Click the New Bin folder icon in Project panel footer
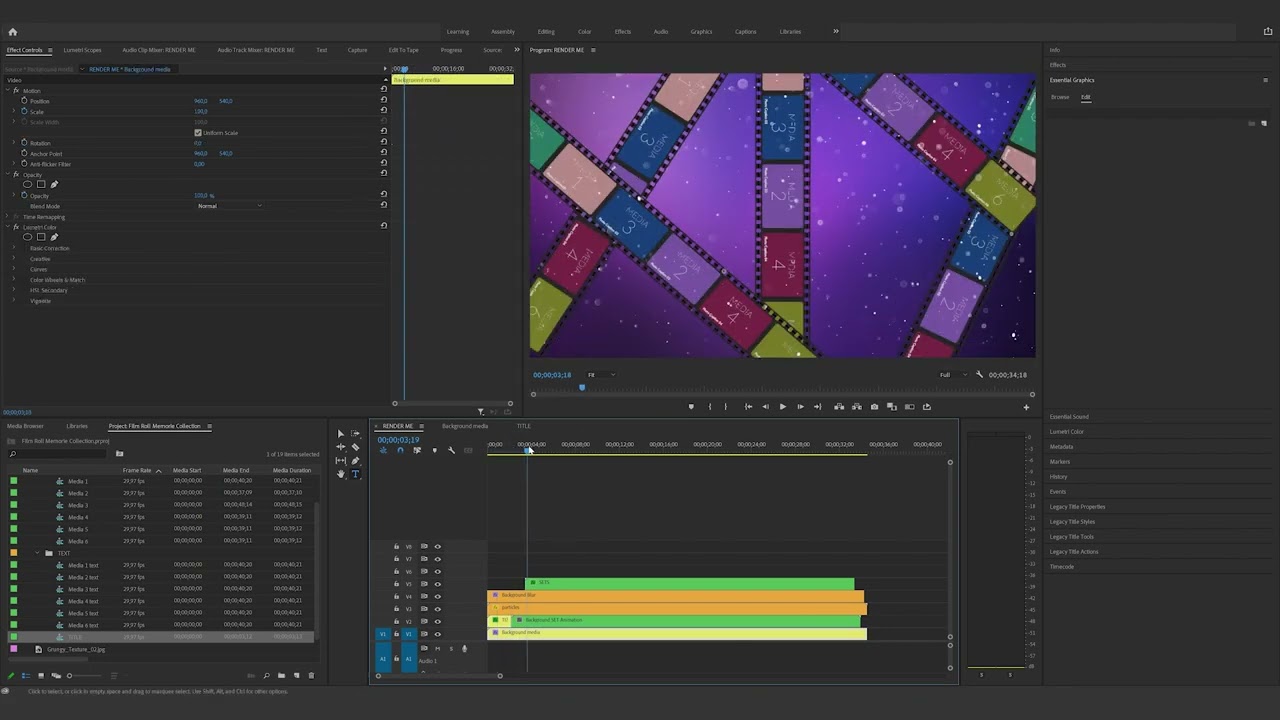Screen dimensions: 1280x720 coord(281,676)
